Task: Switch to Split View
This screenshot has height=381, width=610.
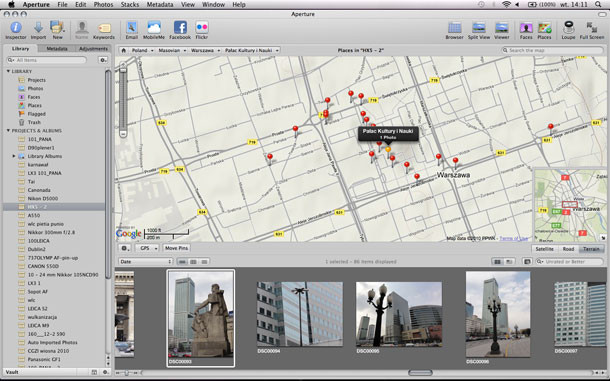Action: tap(479, 30)
